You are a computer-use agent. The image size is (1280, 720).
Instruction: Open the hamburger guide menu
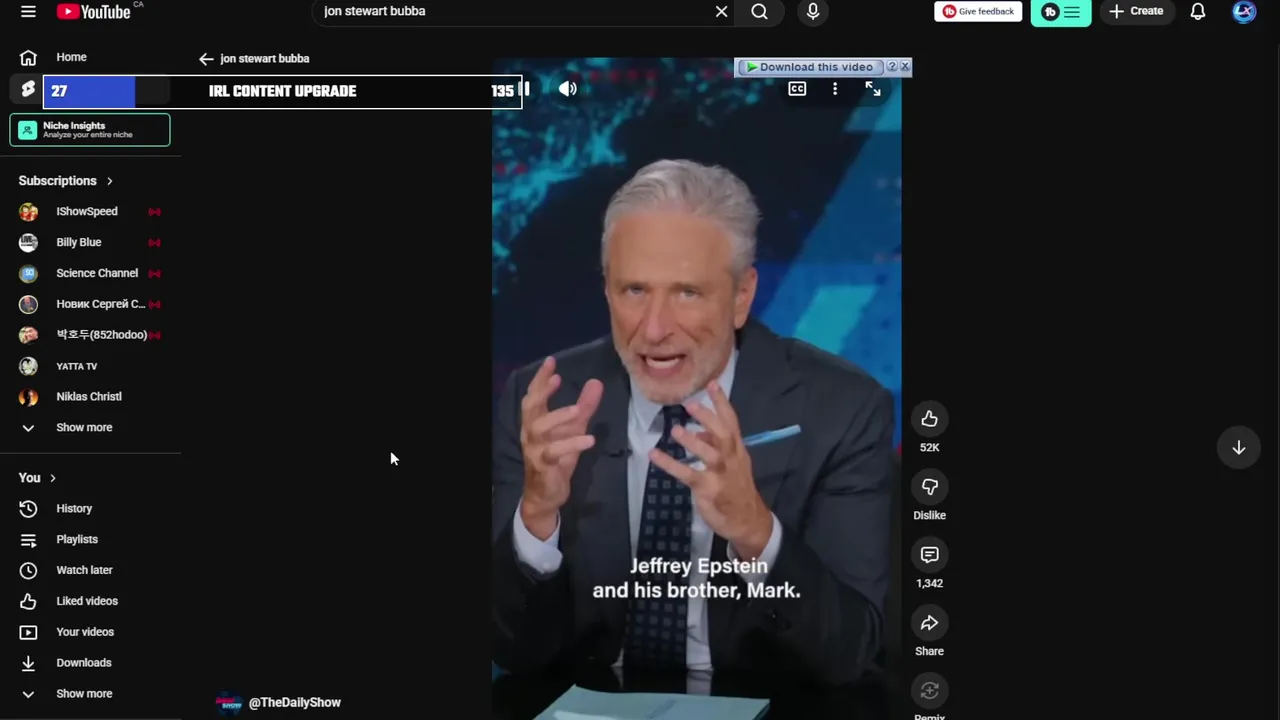28,11
